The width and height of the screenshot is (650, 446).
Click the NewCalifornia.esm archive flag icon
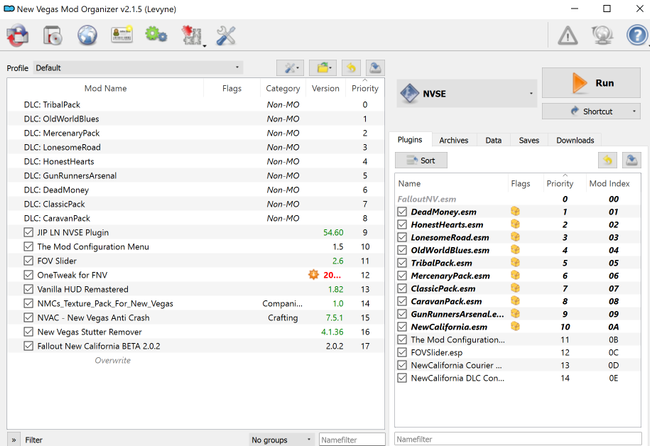coord(515,326)
